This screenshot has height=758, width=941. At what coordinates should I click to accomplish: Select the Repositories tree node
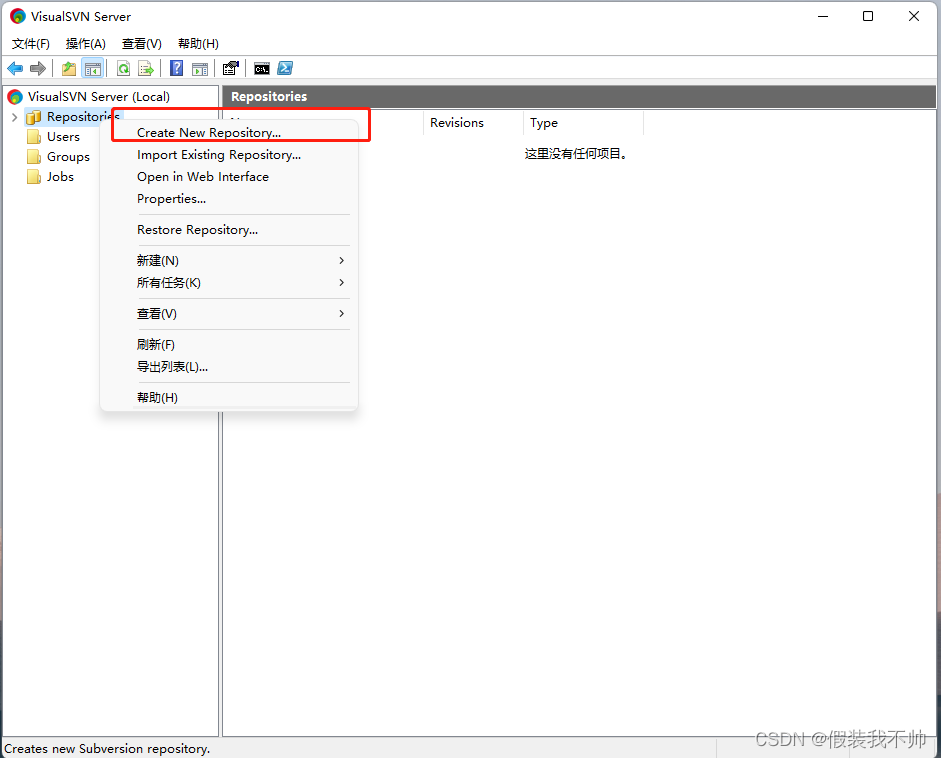83,116
